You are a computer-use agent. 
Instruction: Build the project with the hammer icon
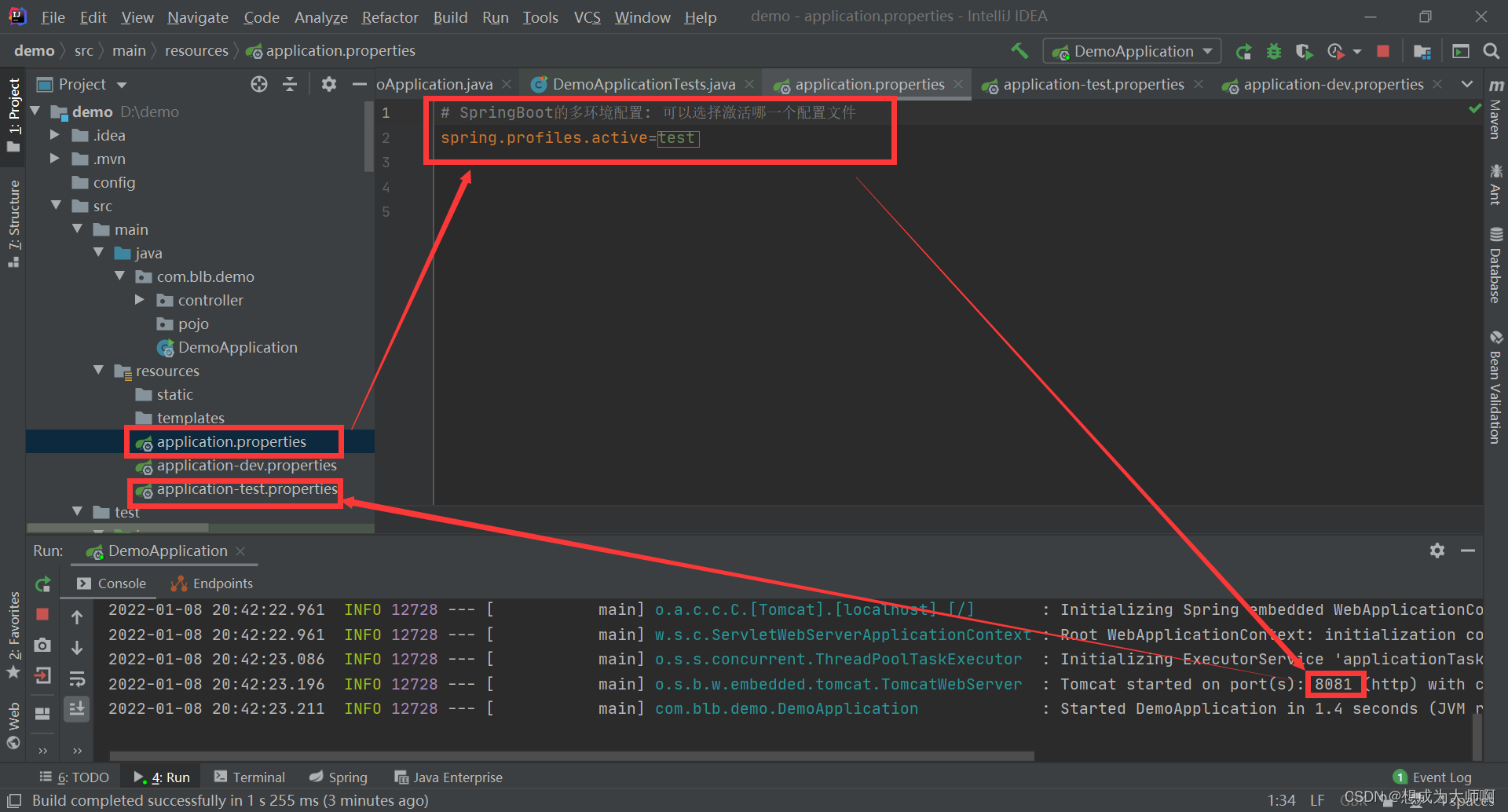pos(1019,51)
